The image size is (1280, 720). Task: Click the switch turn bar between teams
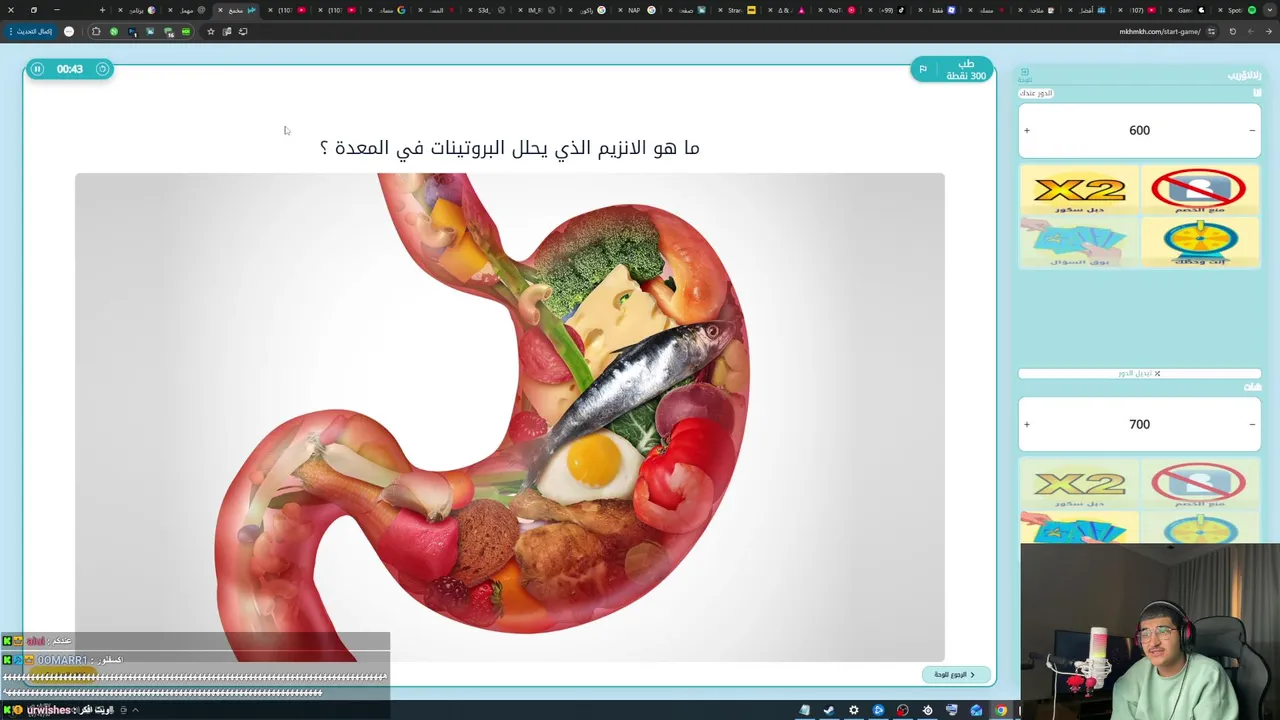(x=1139, y=373)
